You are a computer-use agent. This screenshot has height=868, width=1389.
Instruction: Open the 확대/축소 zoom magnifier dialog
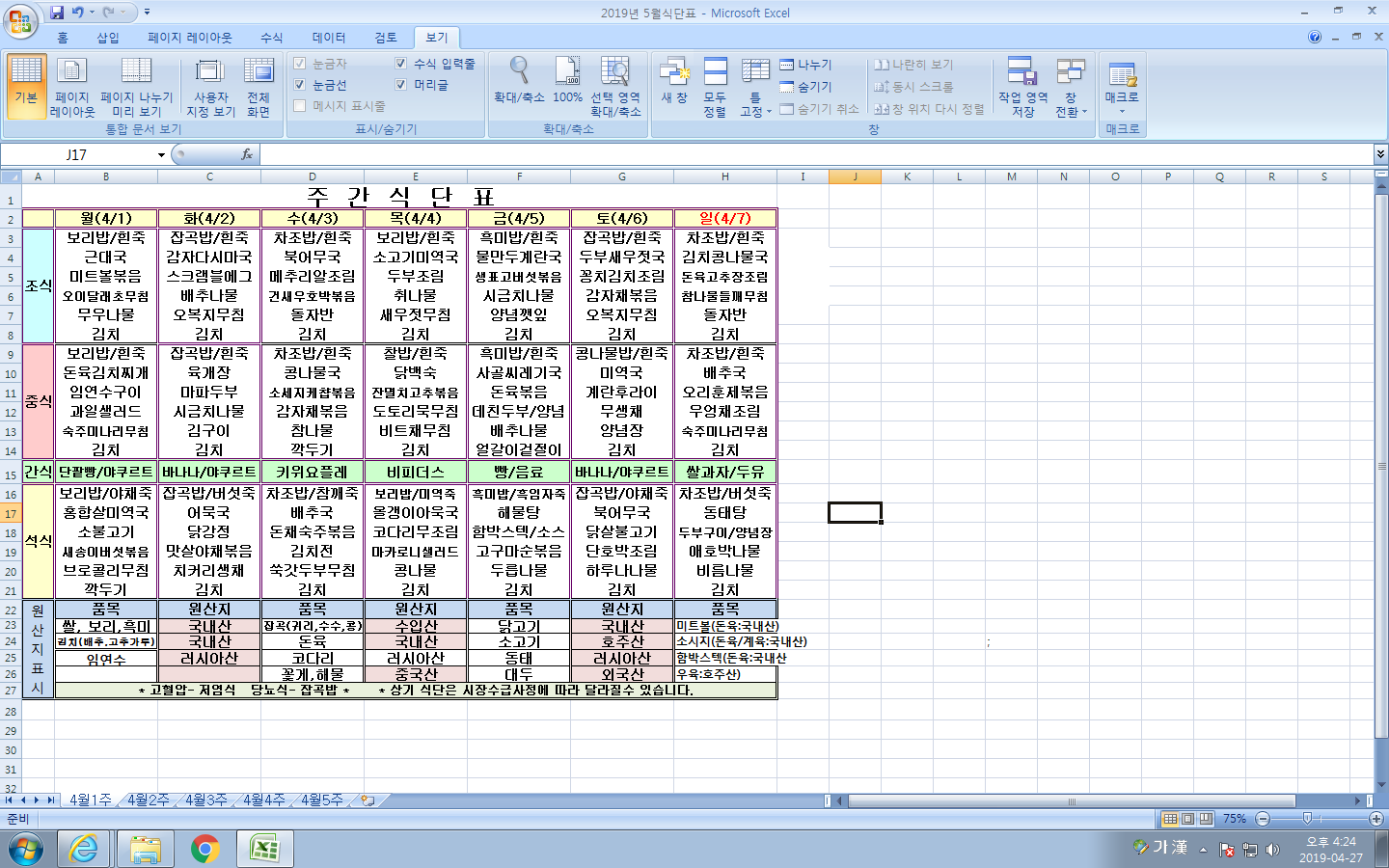(x=519, y=79)
